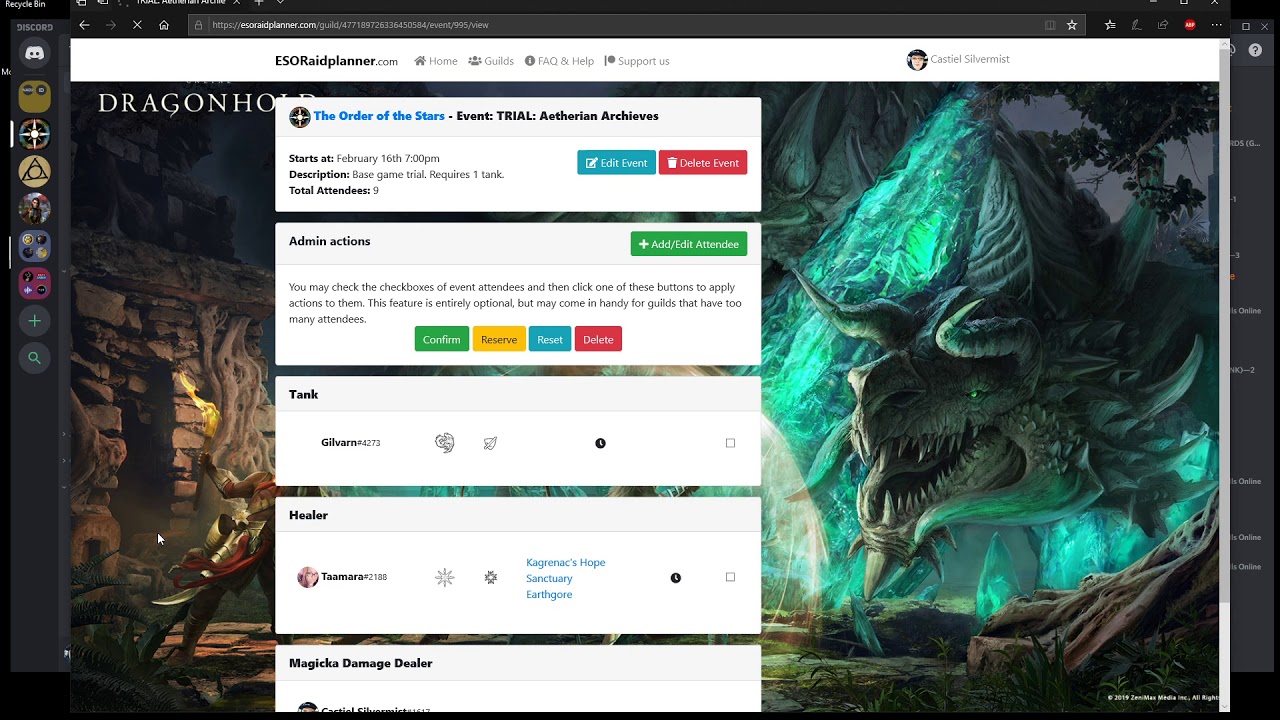Open the Discord help icon
The height and width of the screenshot is (720, 1280).
pos(1255,50)
